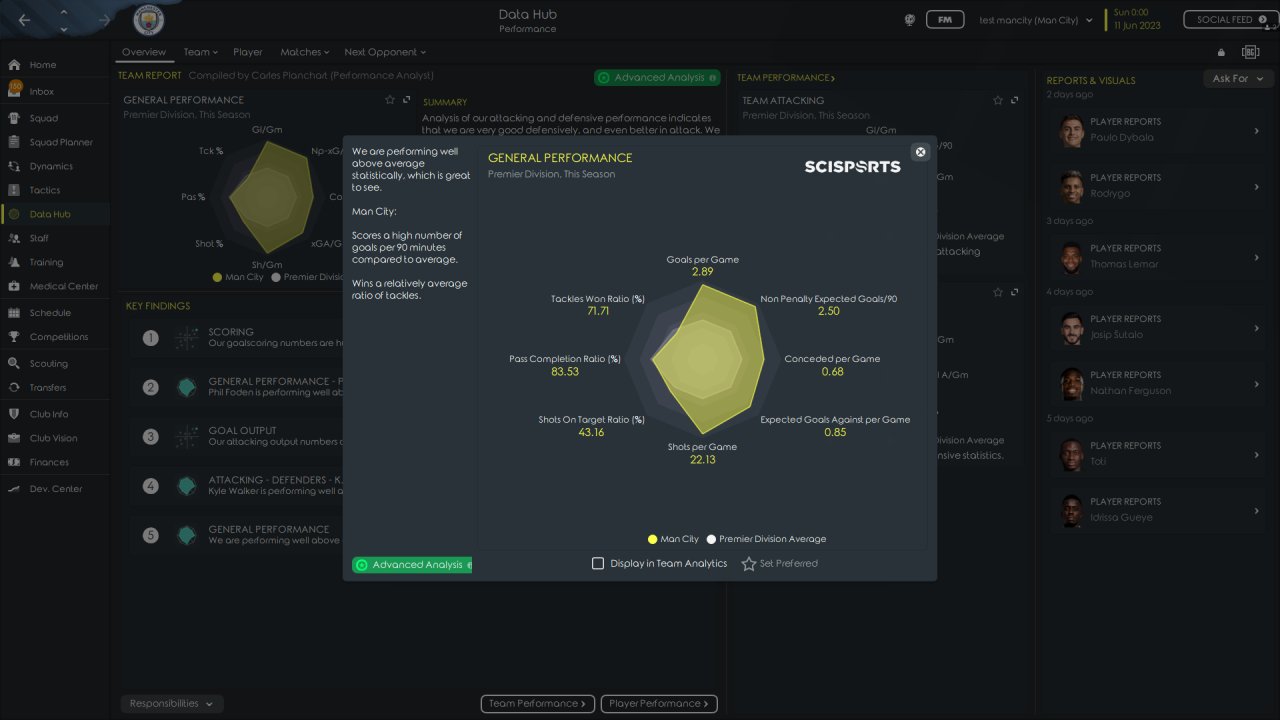Click the Man City yellow legend dot
The image size is (1280, 720).
point(652,539)
